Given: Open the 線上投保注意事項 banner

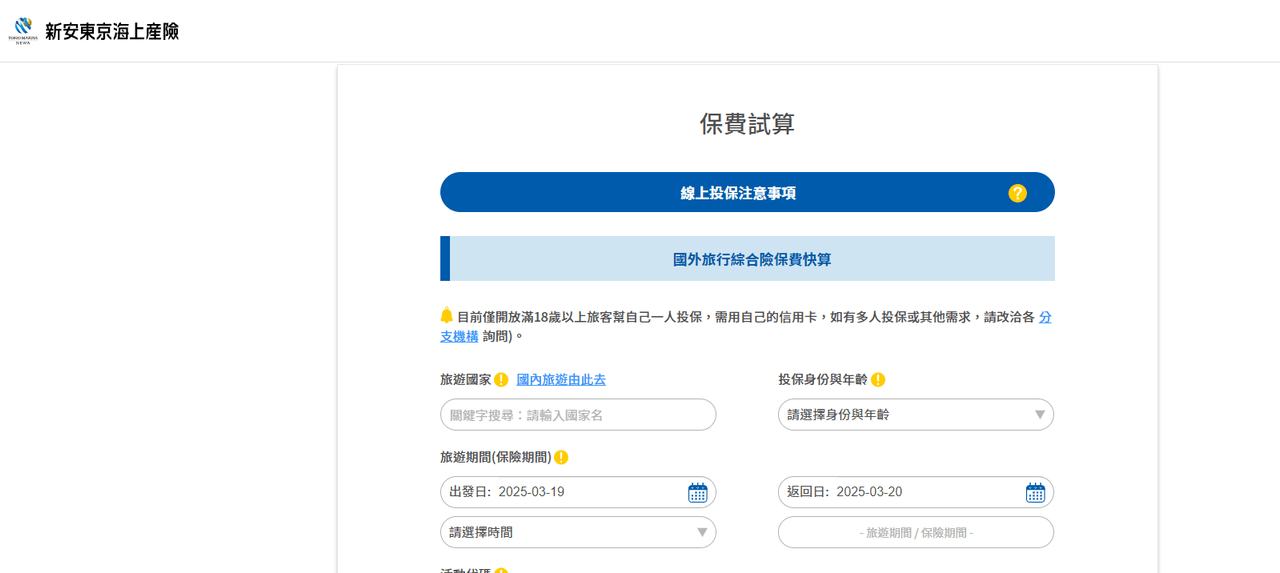Looking at the screenshot, I should point(747,192).
